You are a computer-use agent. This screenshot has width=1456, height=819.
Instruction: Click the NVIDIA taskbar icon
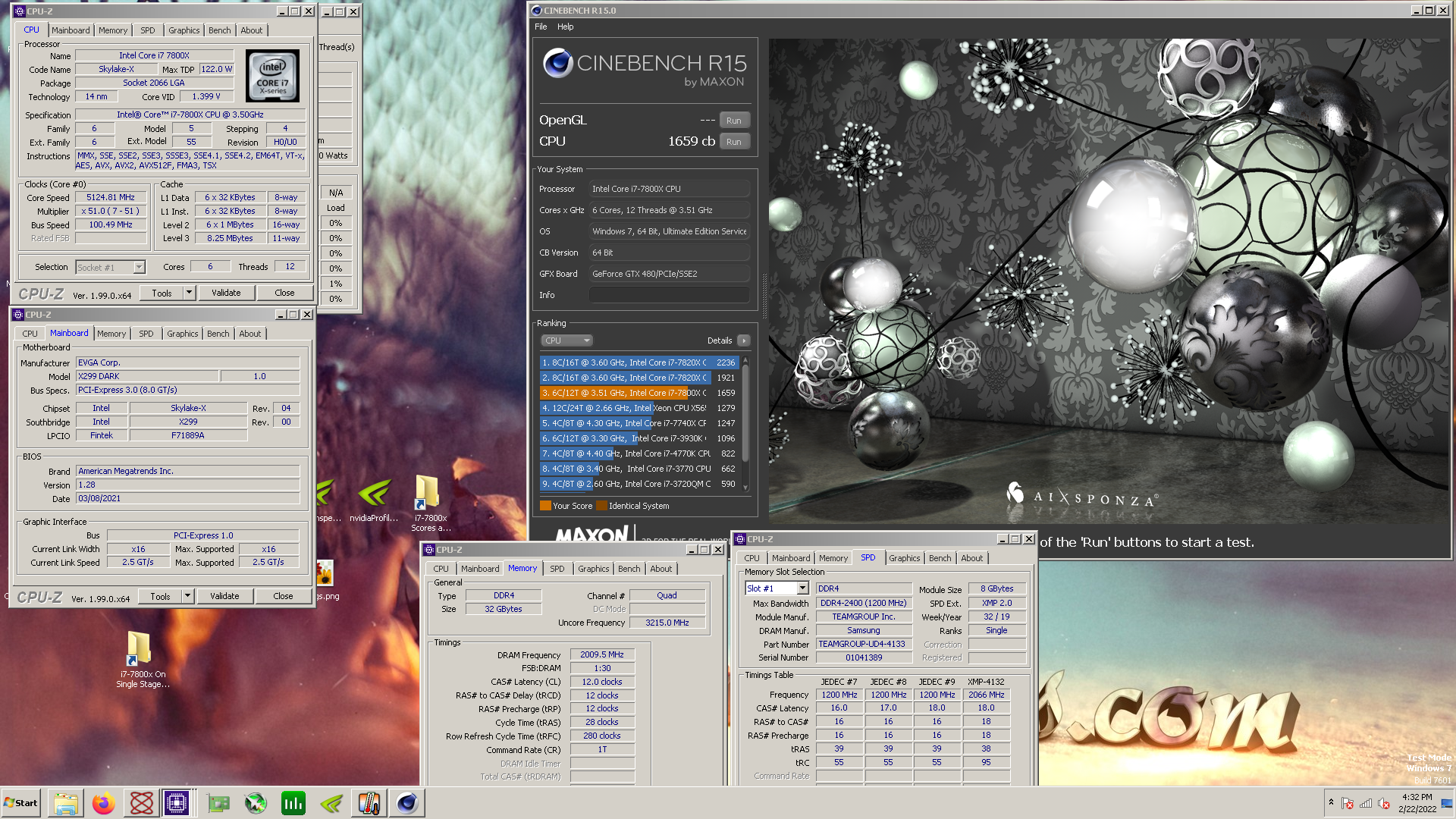tap(331, 803)
